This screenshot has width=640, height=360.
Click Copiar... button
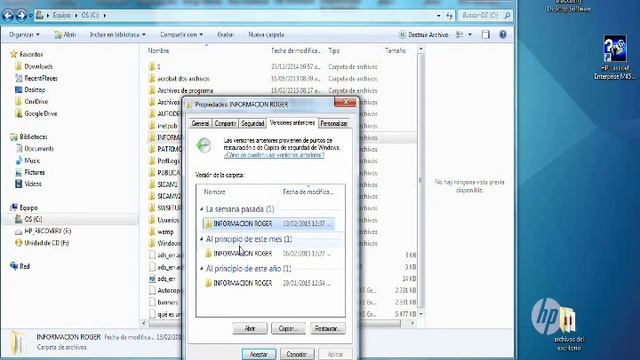288,328
